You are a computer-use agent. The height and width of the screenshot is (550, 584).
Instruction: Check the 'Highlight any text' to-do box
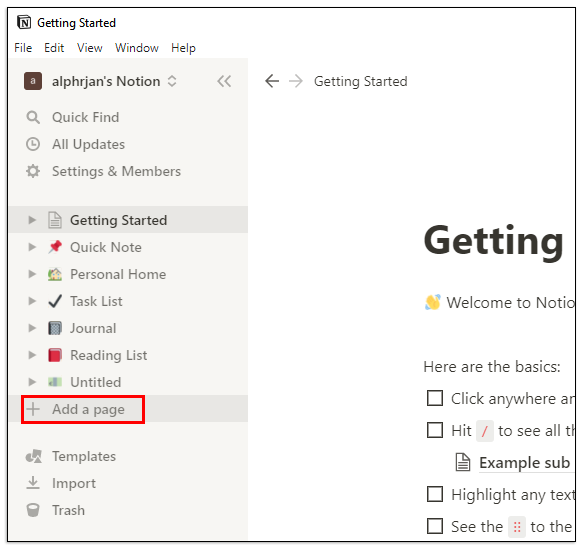pos(435,494)
